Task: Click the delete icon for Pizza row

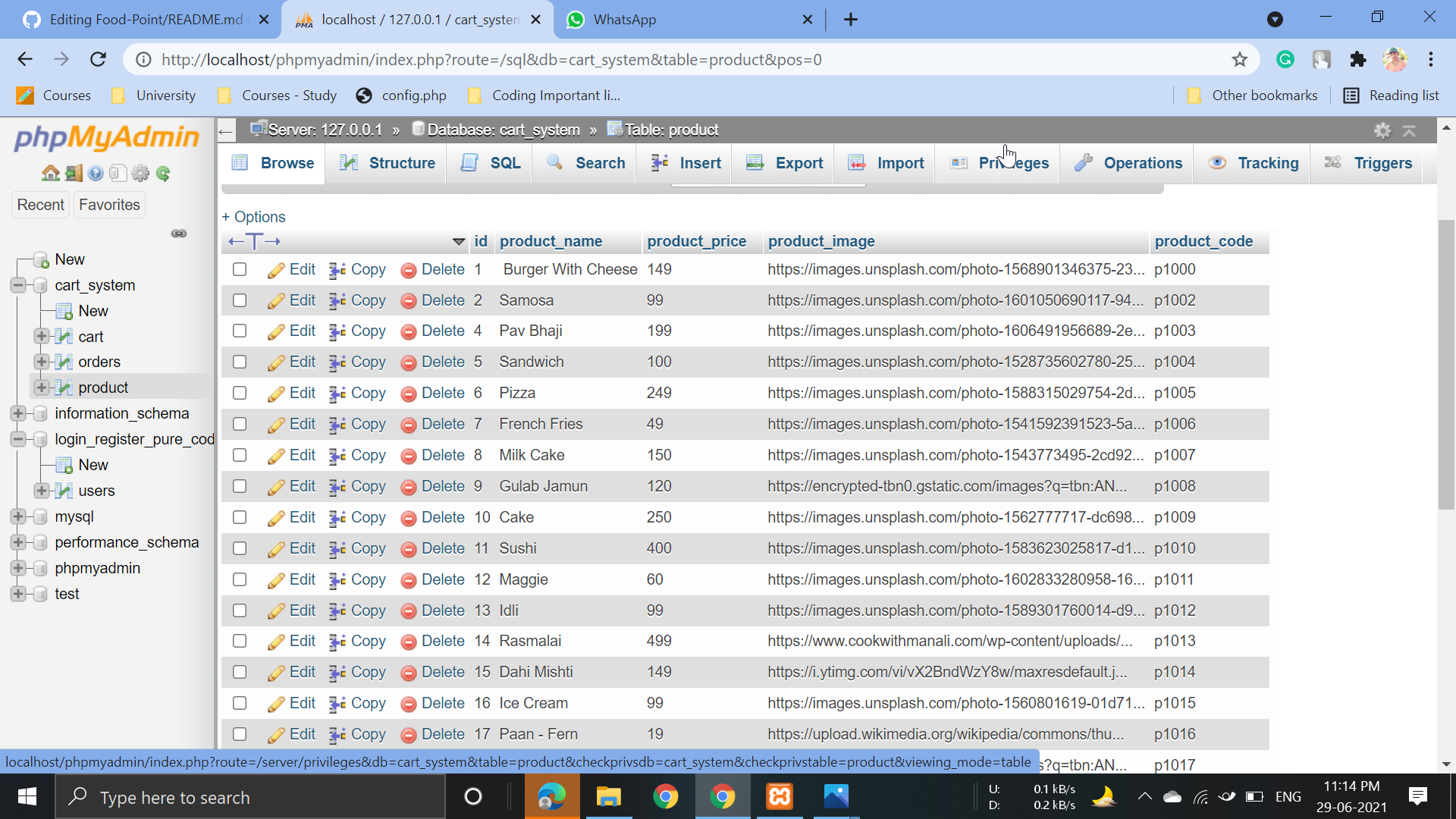Action: [x=408, y=394]
